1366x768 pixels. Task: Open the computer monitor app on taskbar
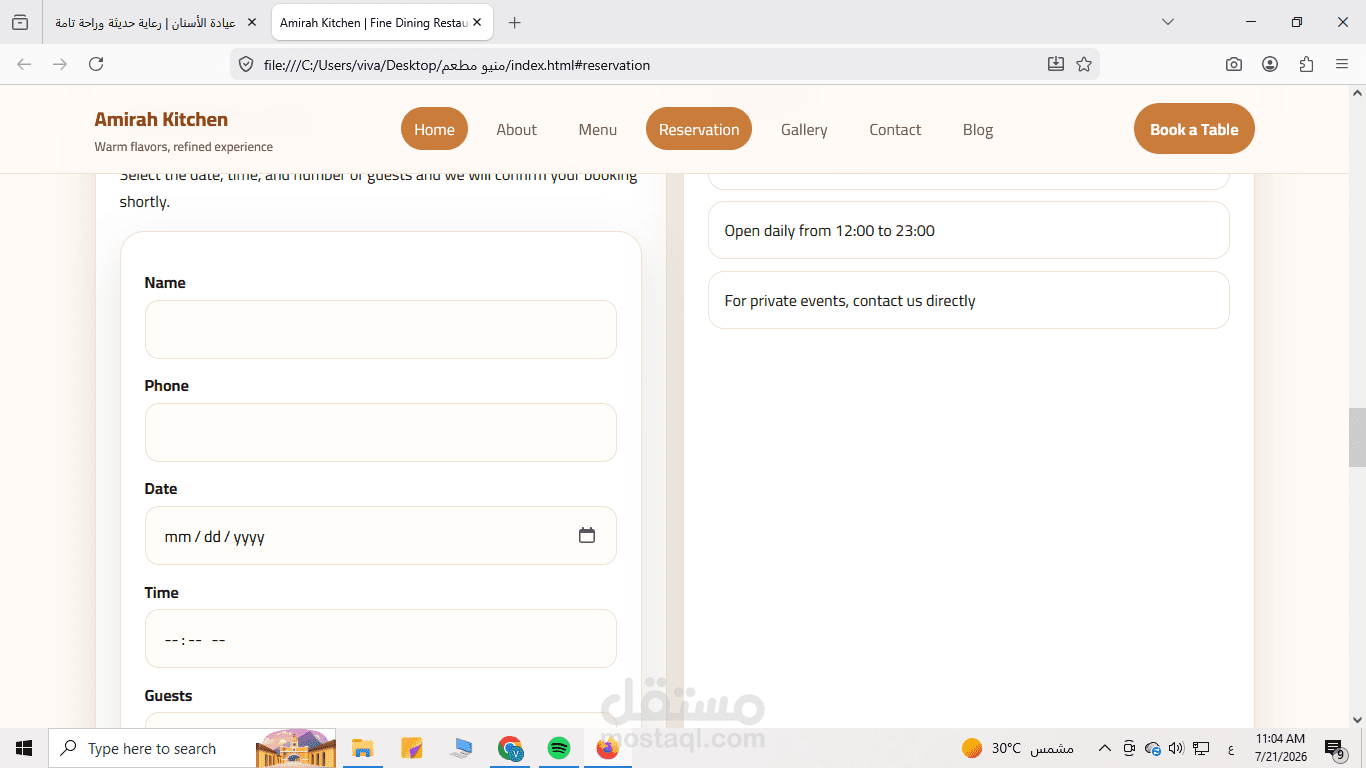pos(461,748)
